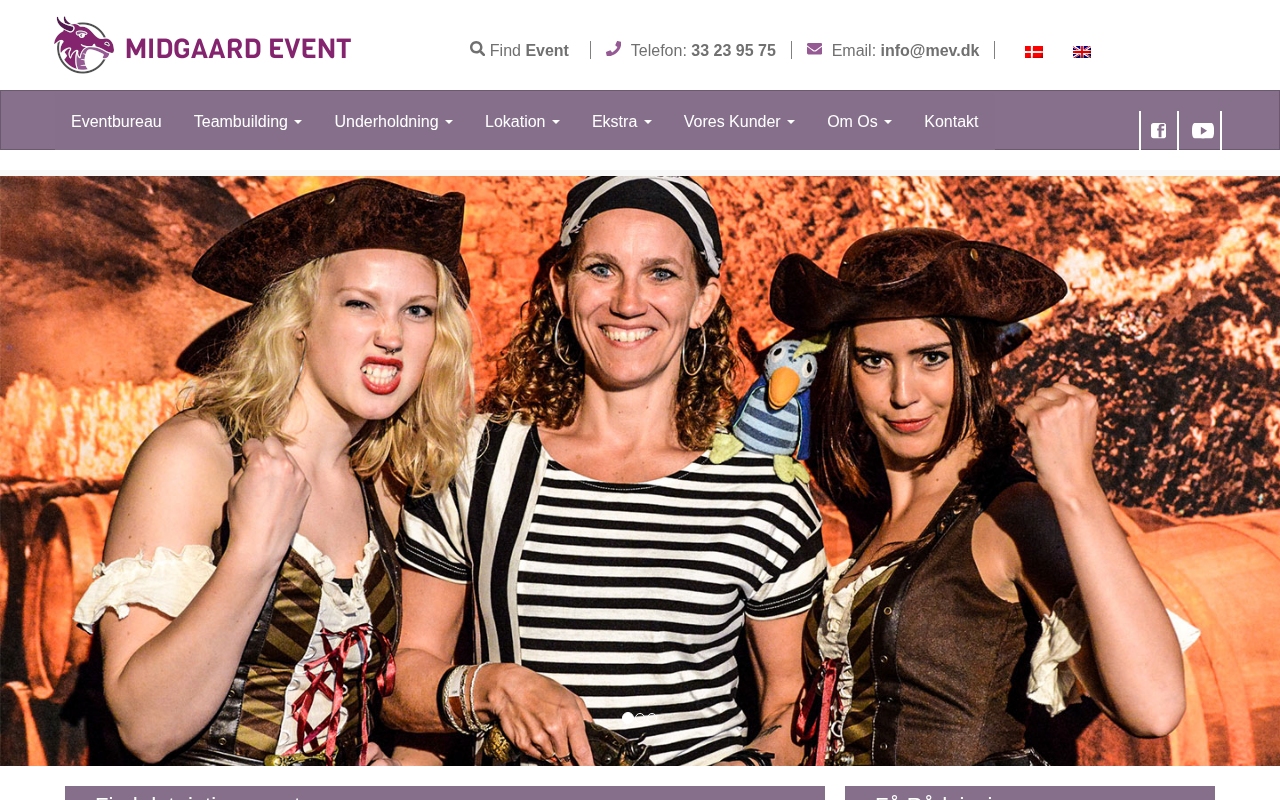Screen dimensions: 1280x800
Task: Call the phone number 33 23 95 75 link
Action: (x=733, y=50)
